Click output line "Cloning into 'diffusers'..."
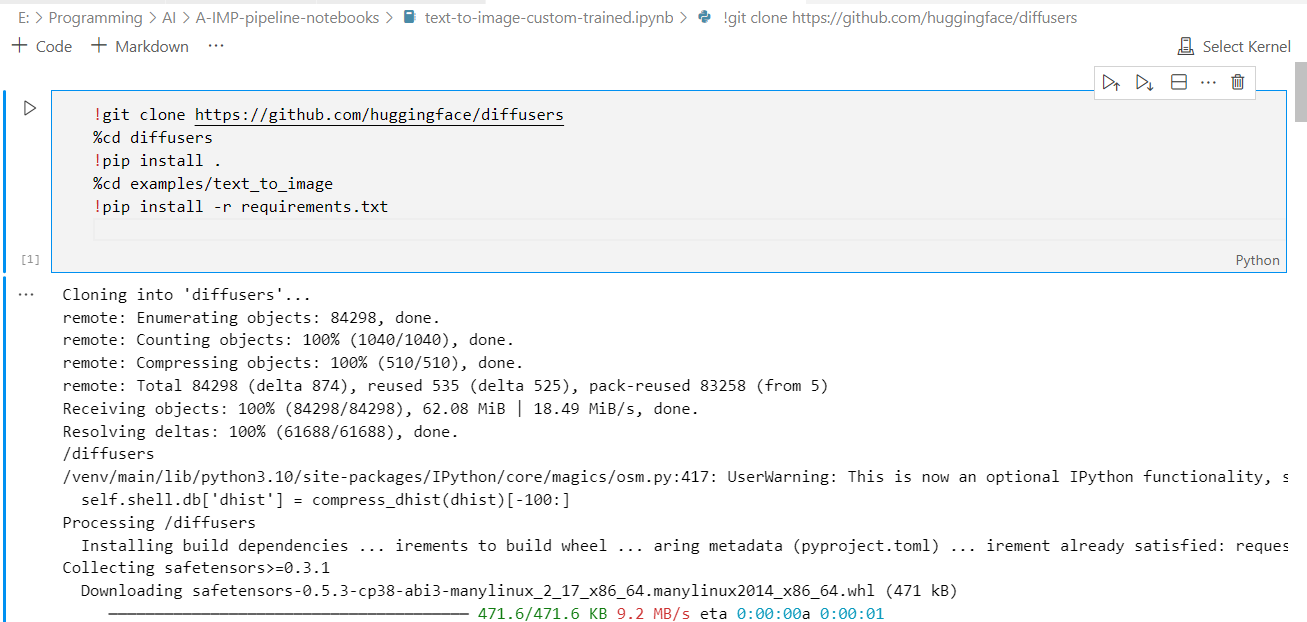The height and width of the screenshot is (622, 1307). [x=187, y=295]
